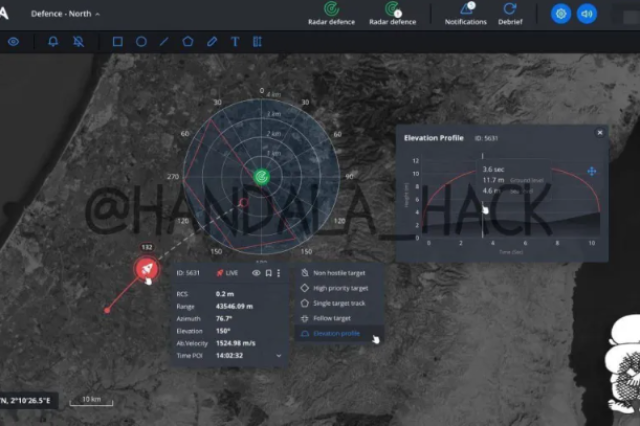Select the circle drawing tool
The image size is (640, 426).
[141, 42]
